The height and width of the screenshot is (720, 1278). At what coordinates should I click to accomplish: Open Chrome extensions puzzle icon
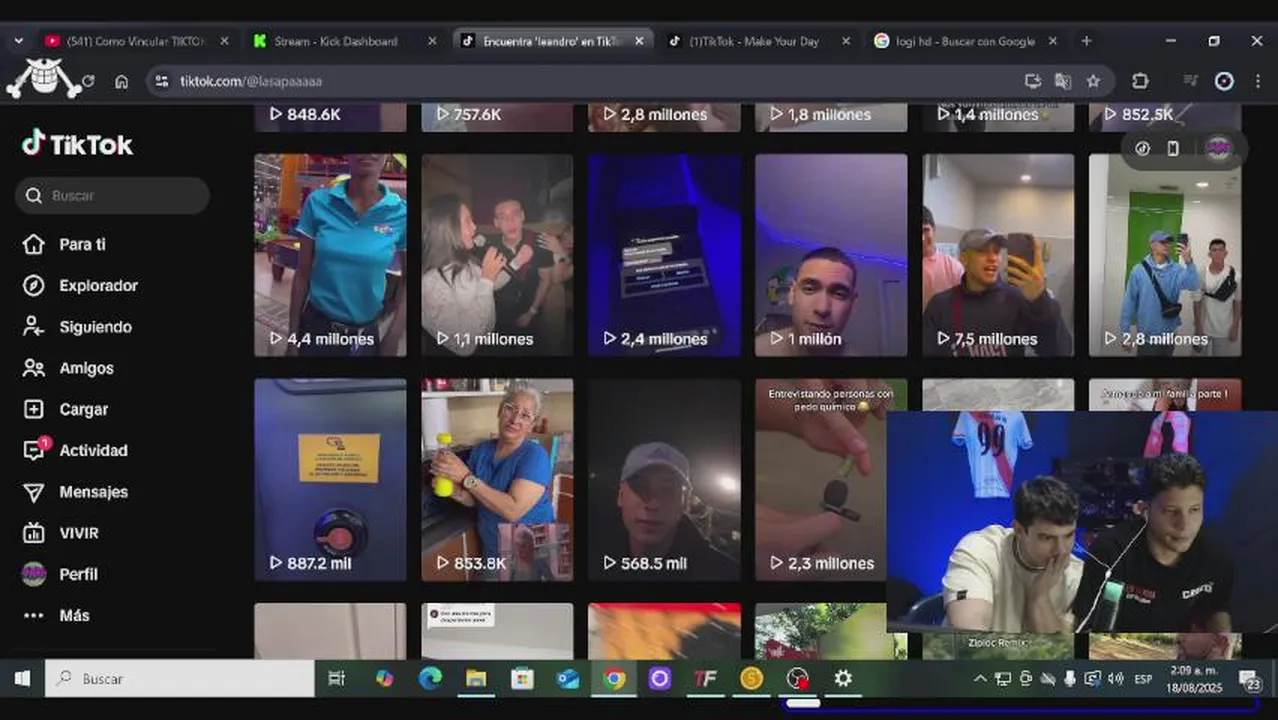point(1140,81)
